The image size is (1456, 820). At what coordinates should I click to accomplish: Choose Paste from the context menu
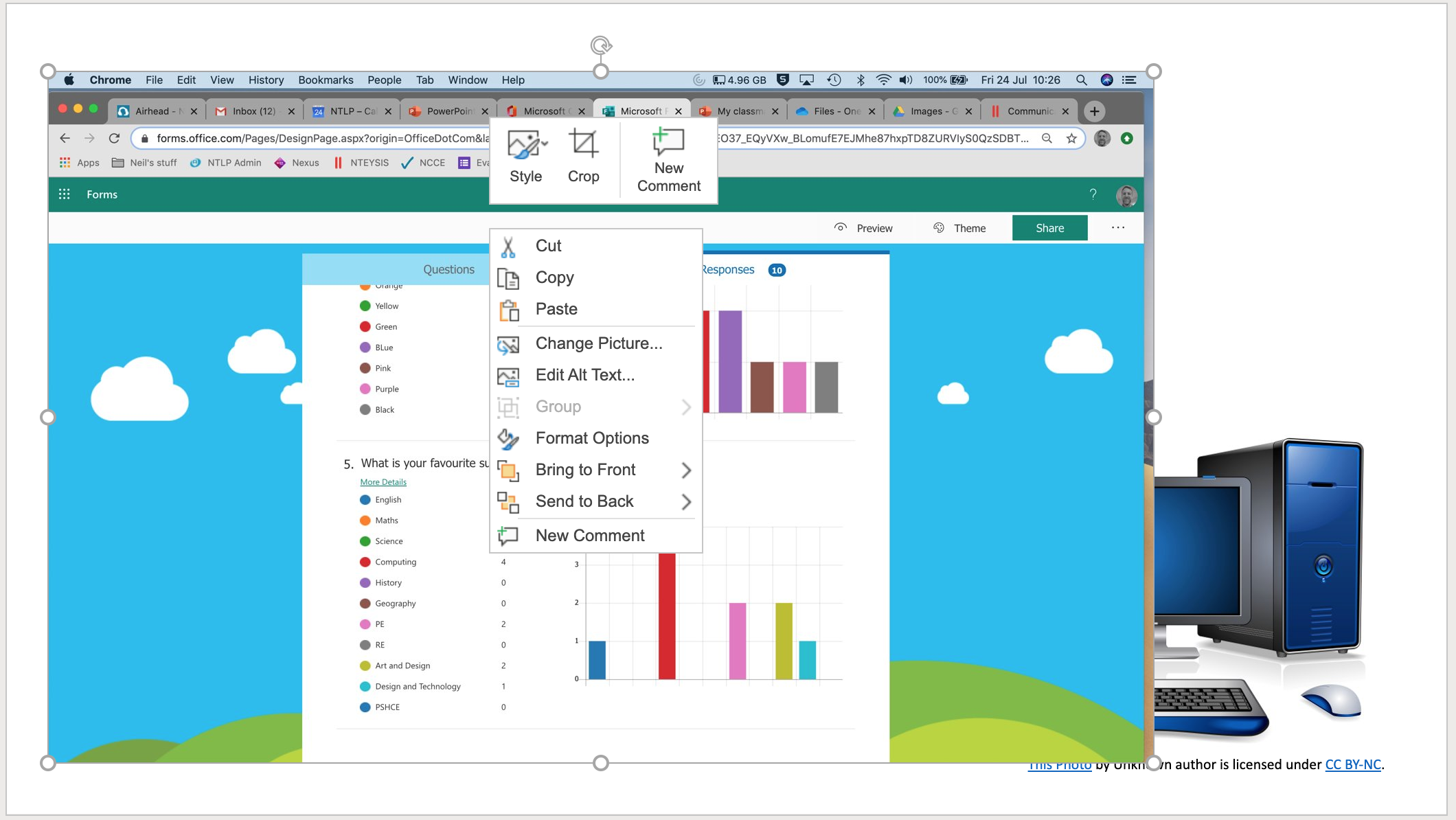tap(595, 309)
